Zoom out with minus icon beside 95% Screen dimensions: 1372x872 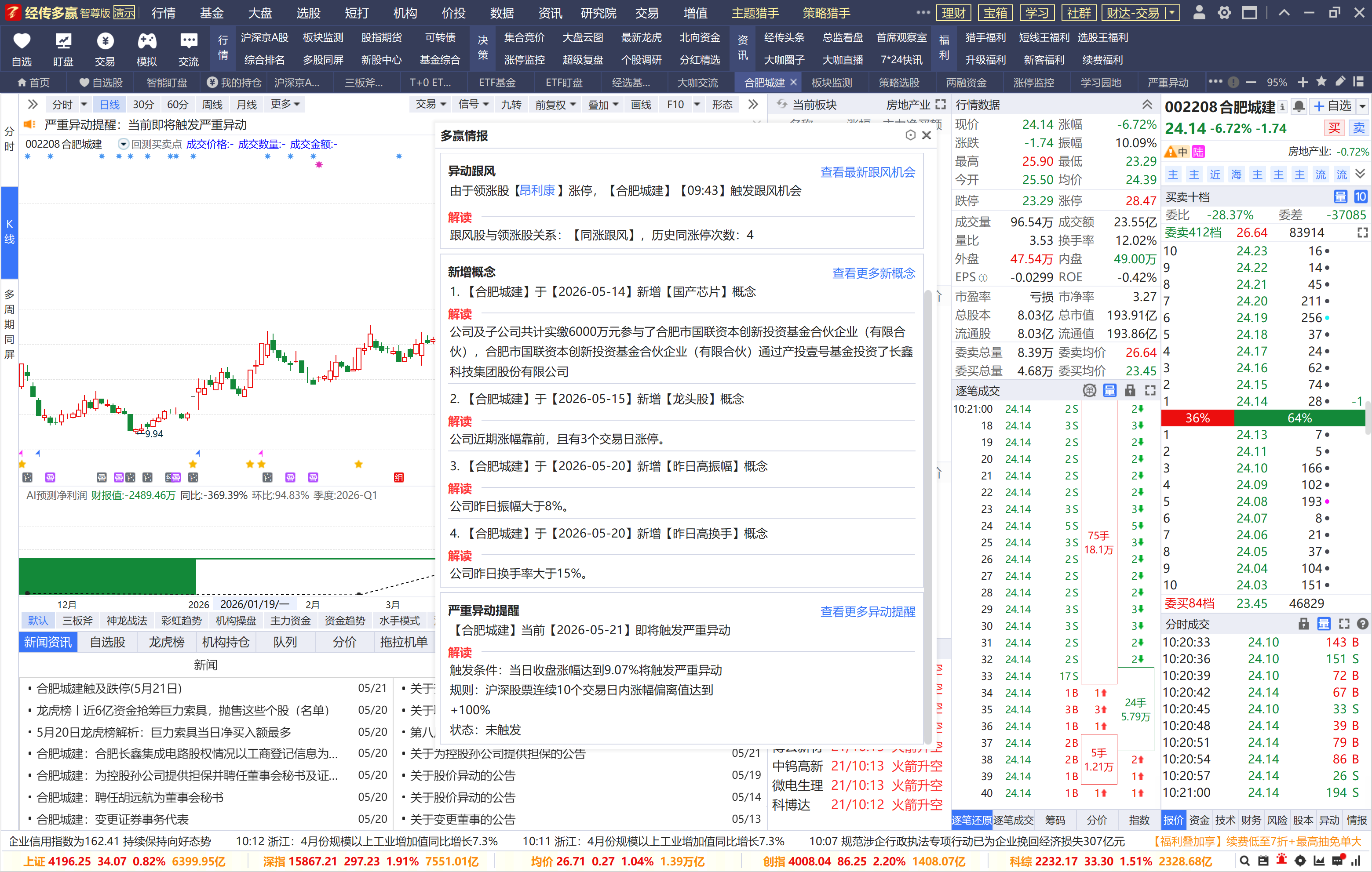(1251, 83)
